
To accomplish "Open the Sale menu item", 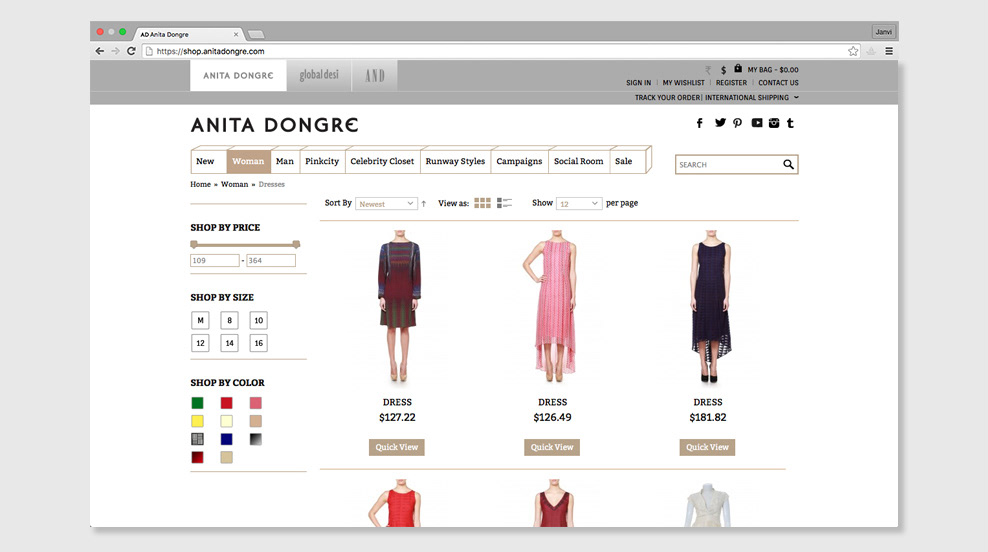I will click(624, 161).
